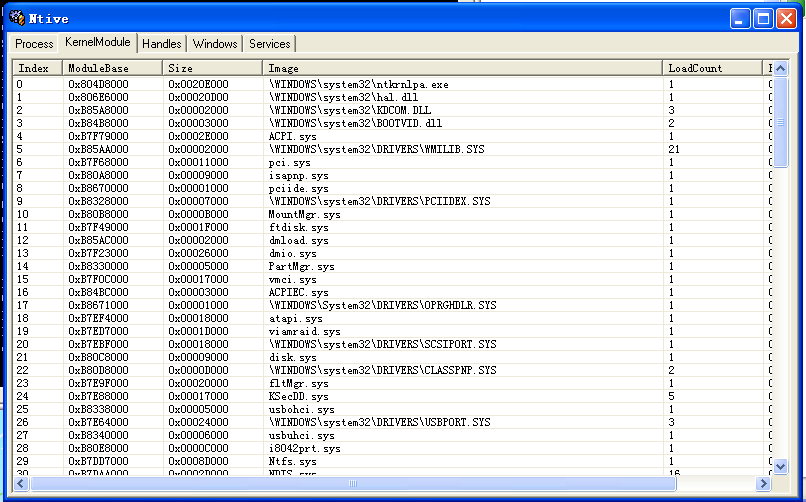Viewport: 806px width, 502px height.
Task: Click ModuleBase value 0x806E6000
Action: (98, 97)
